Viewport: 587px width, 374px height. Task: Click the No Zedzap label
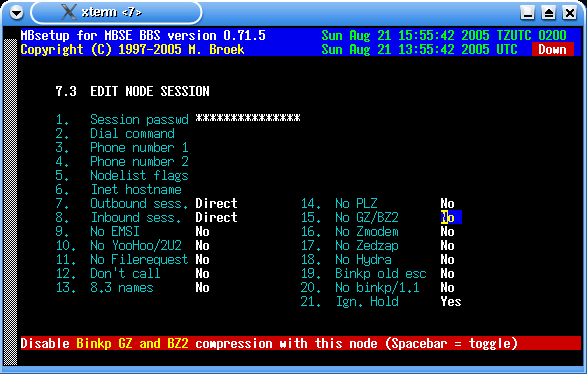[367, 246]
